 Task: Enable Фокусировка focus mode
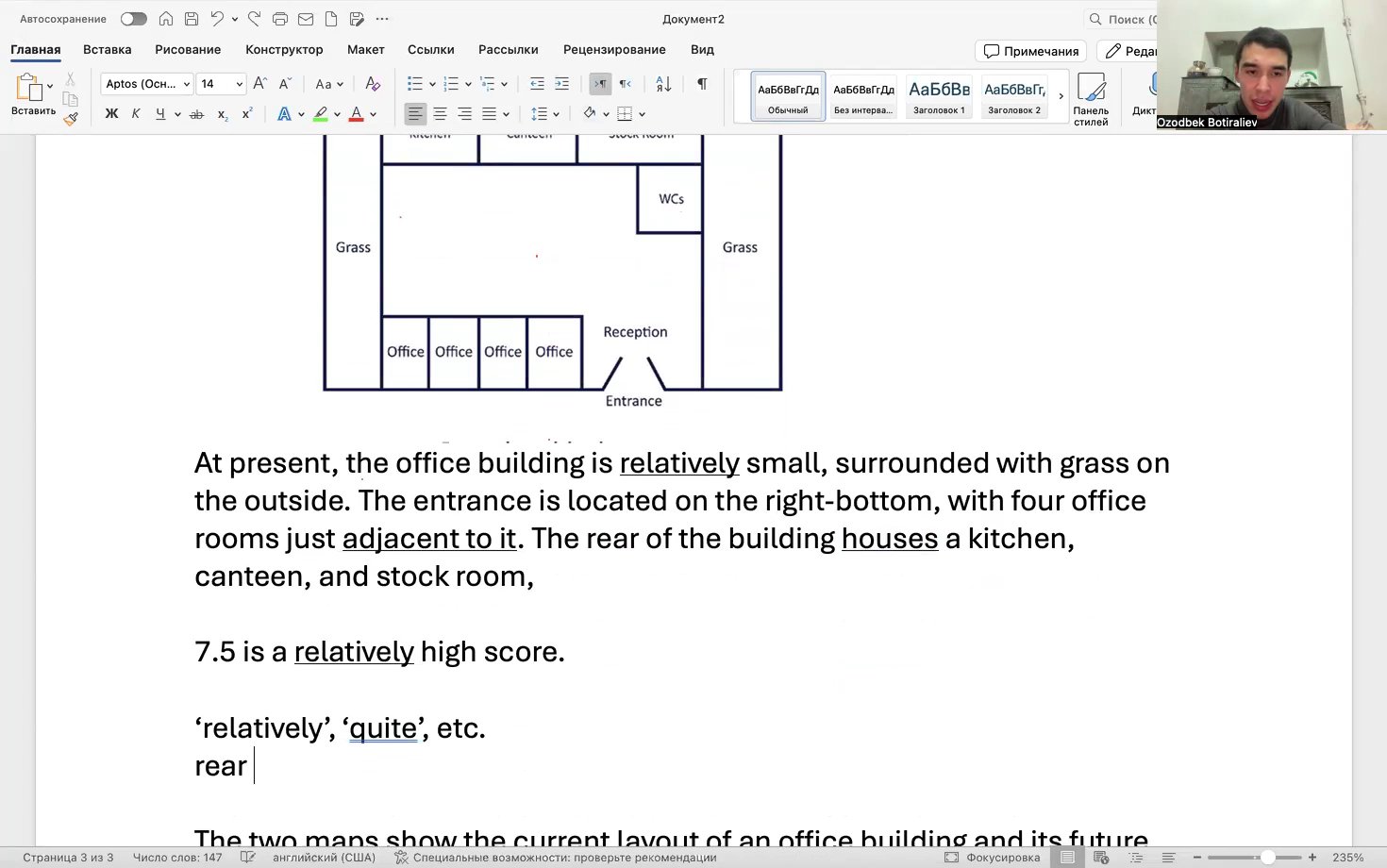point(993,858)
